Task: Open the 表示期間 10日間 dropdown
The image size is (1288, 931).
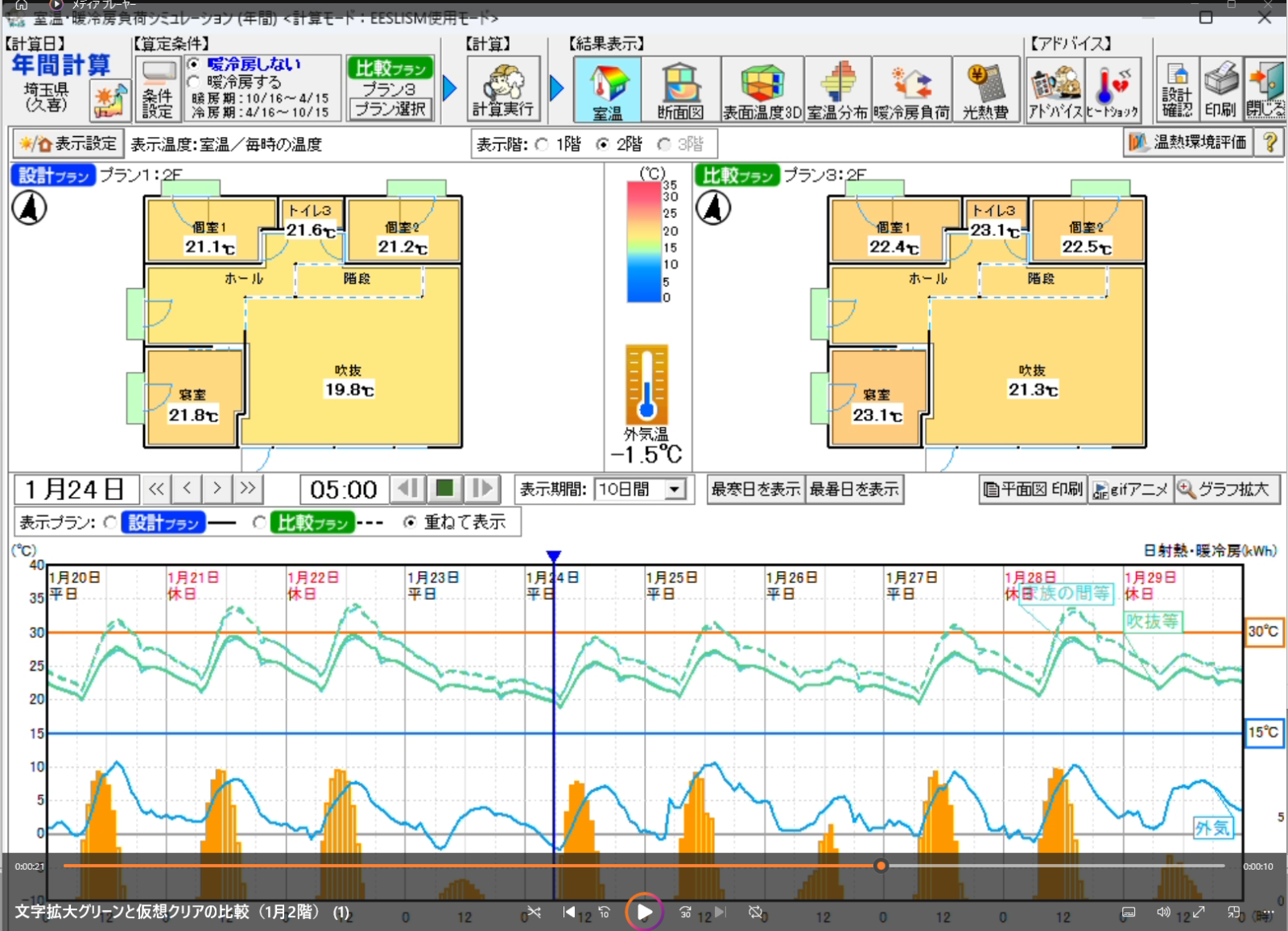Action: click(x=675, y=490)
